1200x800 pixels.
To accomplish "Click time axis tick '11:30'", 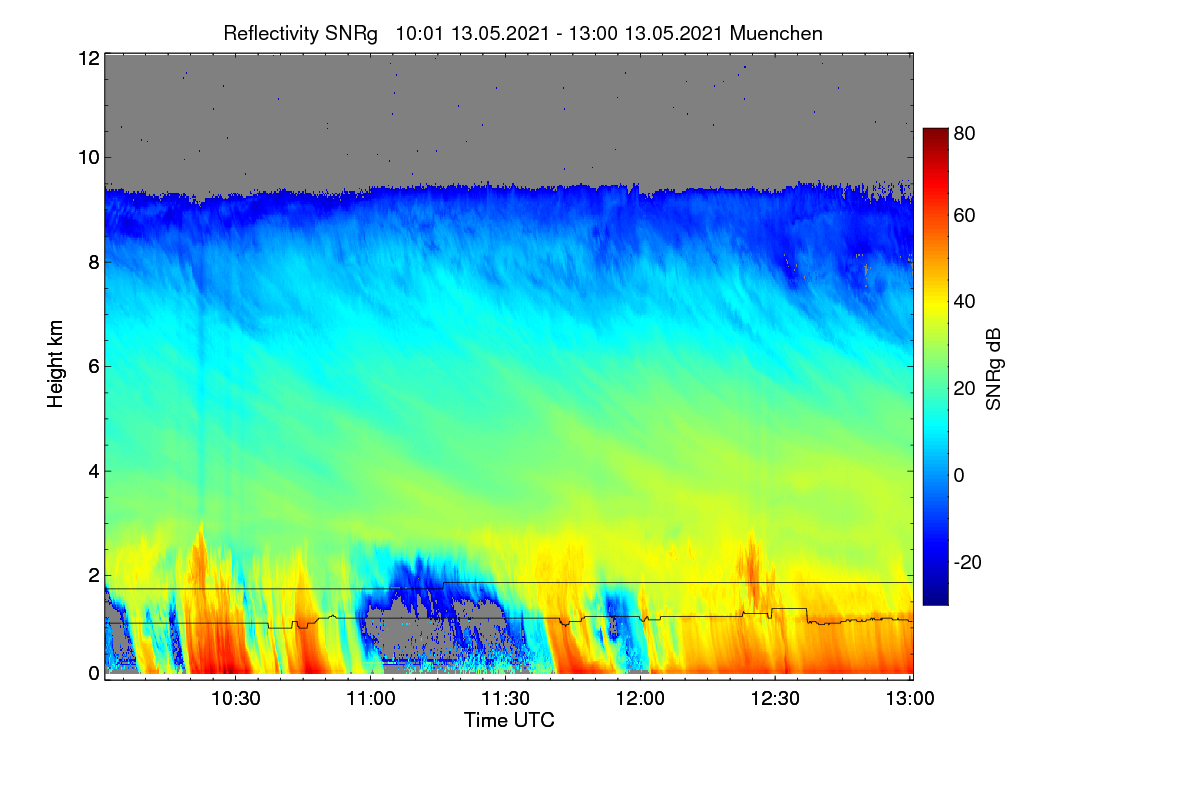I will pos(506,700).
